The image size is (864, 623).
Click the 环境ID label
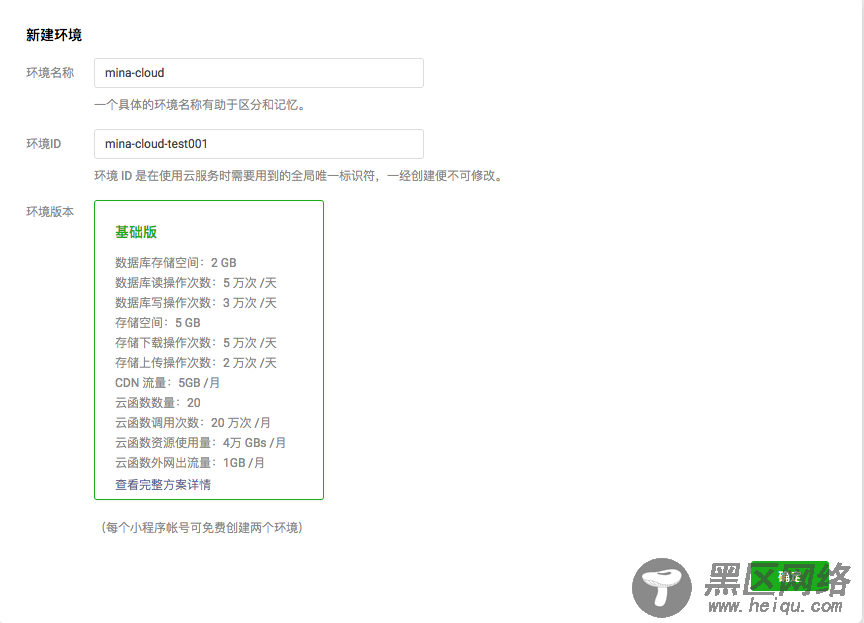44,144
